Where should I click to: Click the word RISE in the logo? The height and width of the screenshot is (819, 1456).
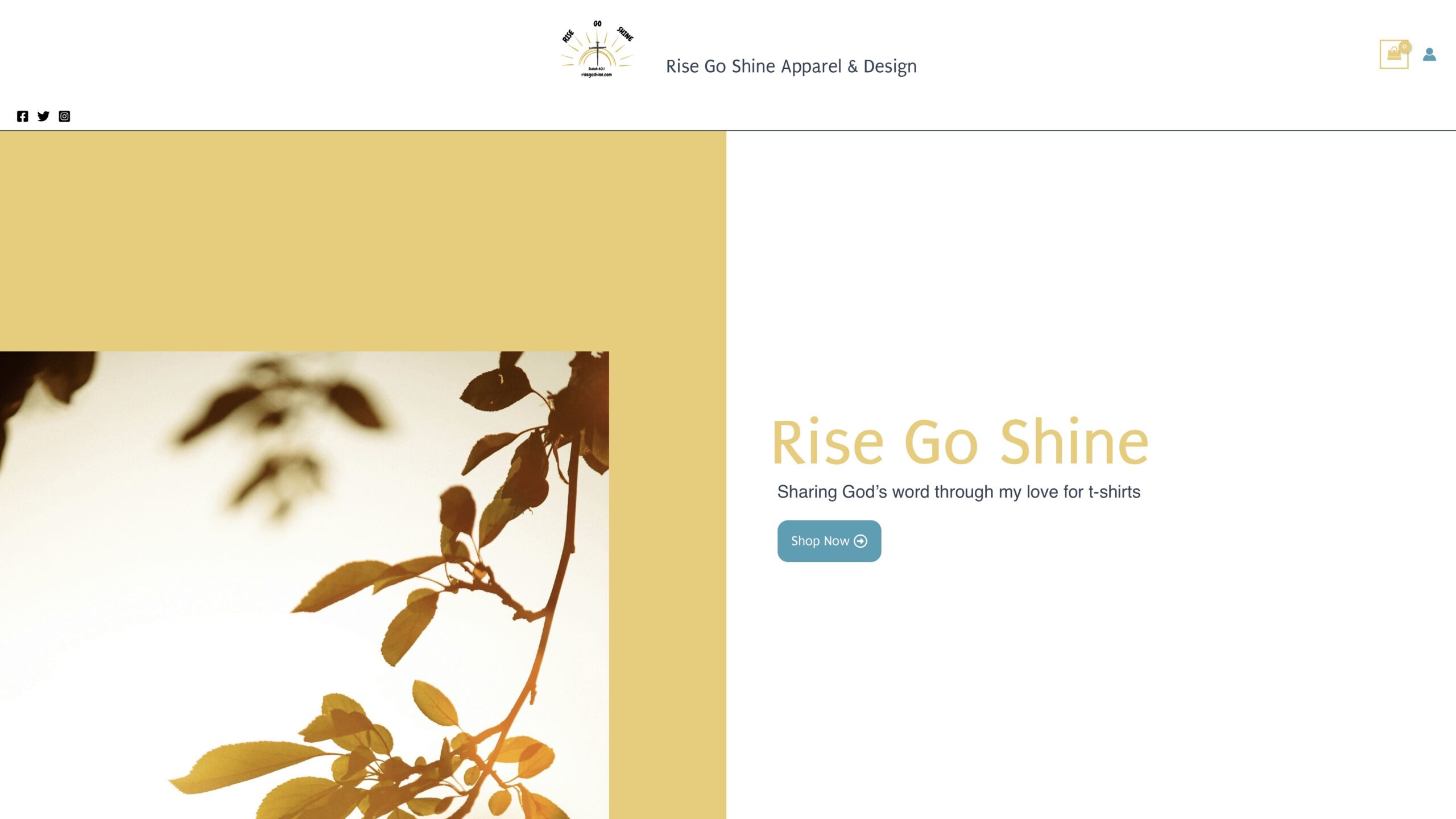click(568, 36)
